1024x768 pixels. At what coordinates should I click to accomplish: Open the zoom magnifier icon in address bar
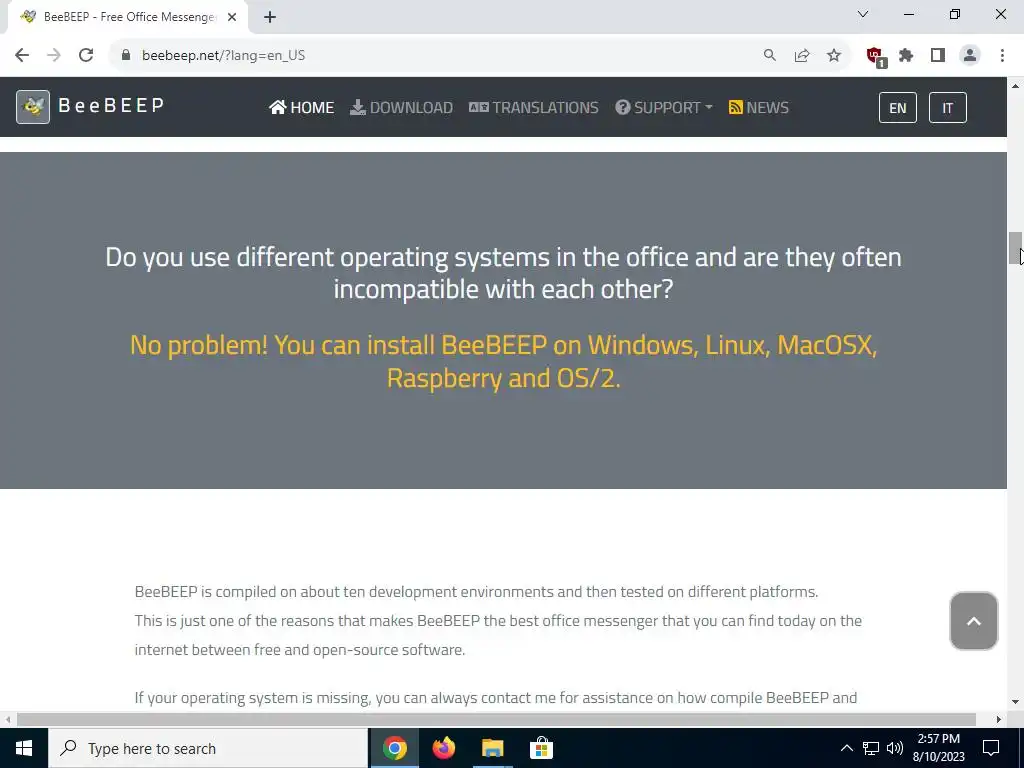[770, 56]
